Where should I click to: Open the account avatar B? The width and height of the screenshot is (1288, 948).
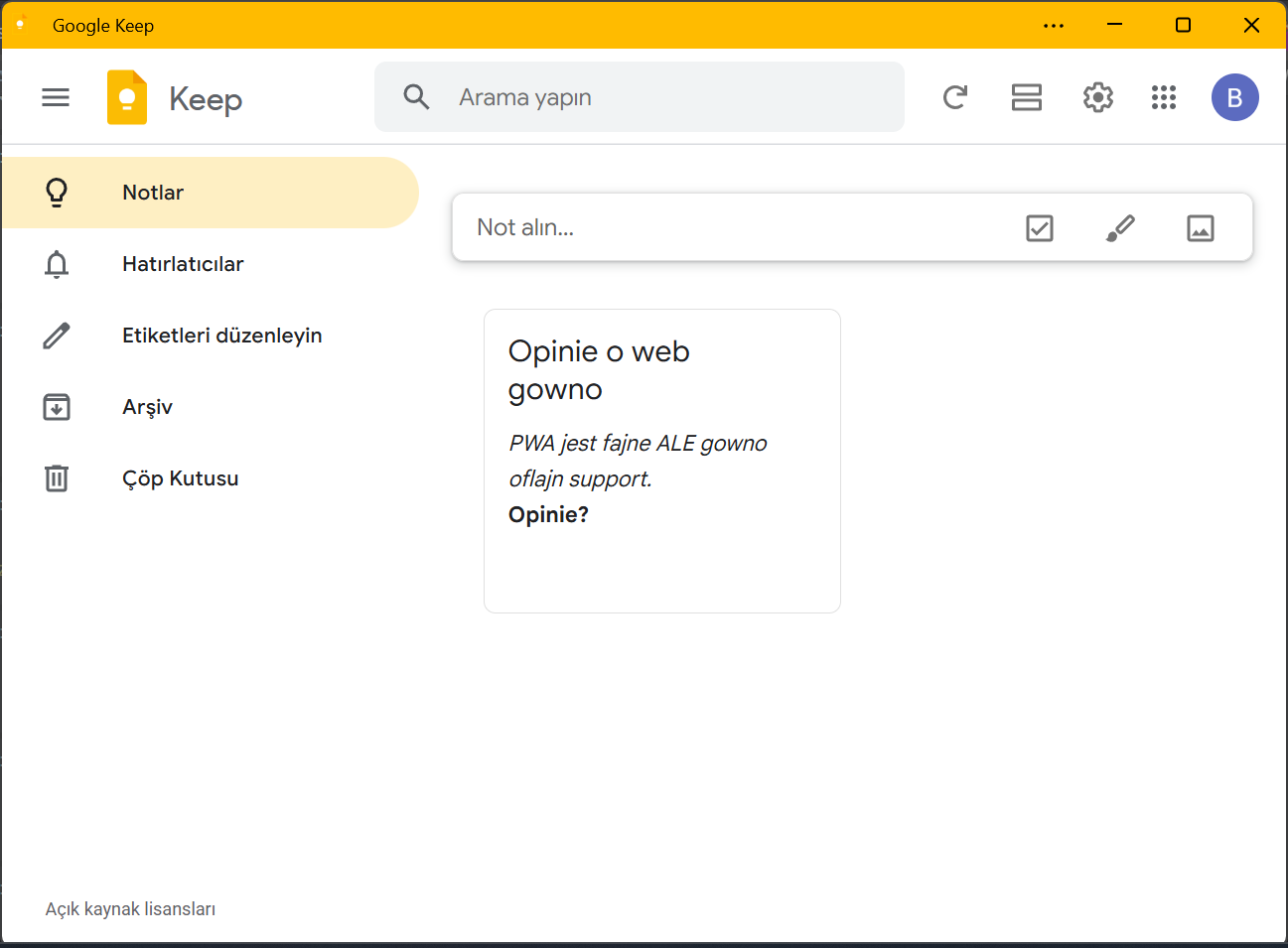click(1235, 97)
